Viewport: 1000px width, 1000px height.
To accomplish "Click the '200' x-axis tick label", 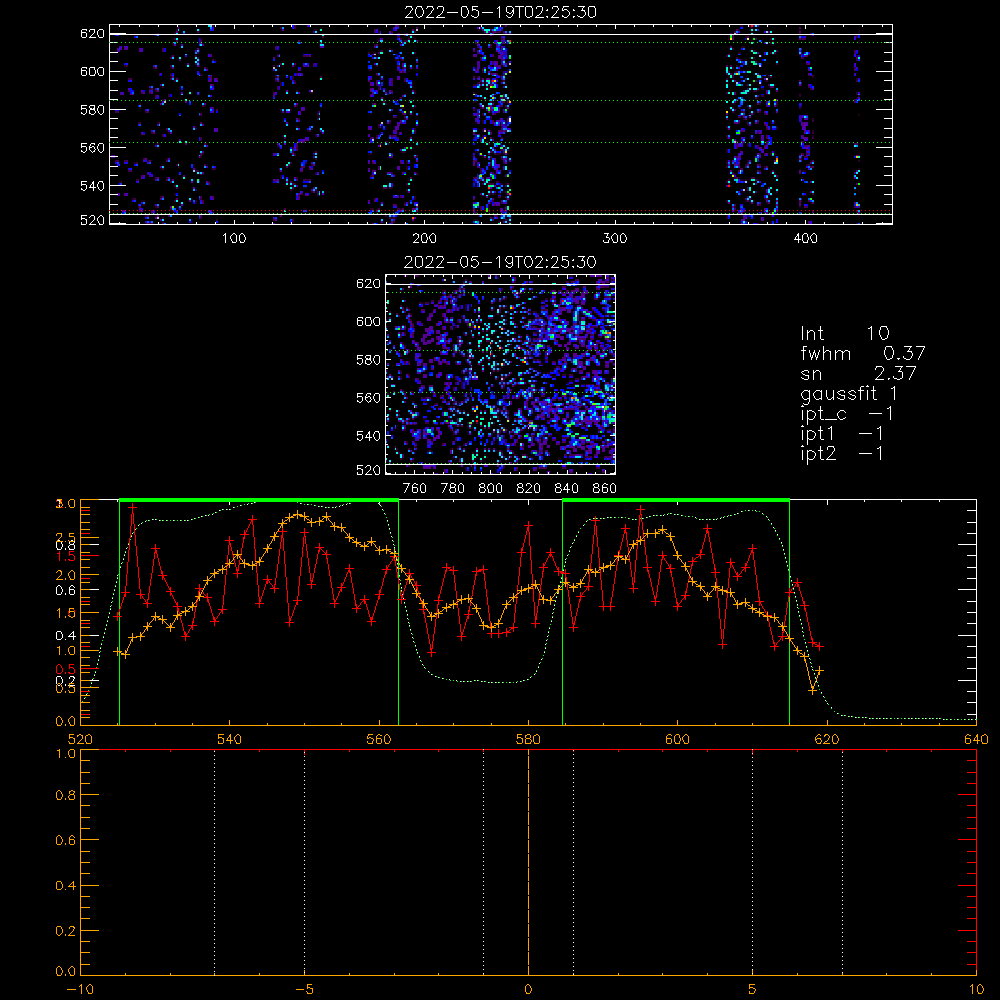I will coord(425,239).
